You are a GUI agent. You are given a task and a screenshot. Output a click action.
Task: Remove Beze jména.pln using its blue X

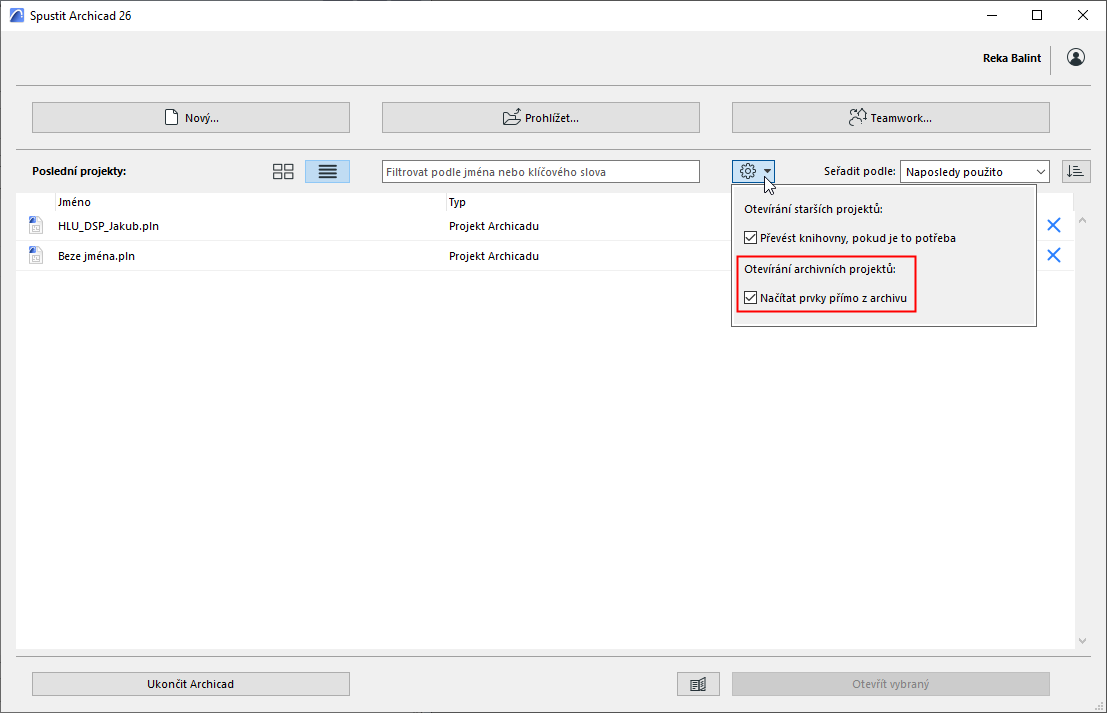click(1053, 254)
